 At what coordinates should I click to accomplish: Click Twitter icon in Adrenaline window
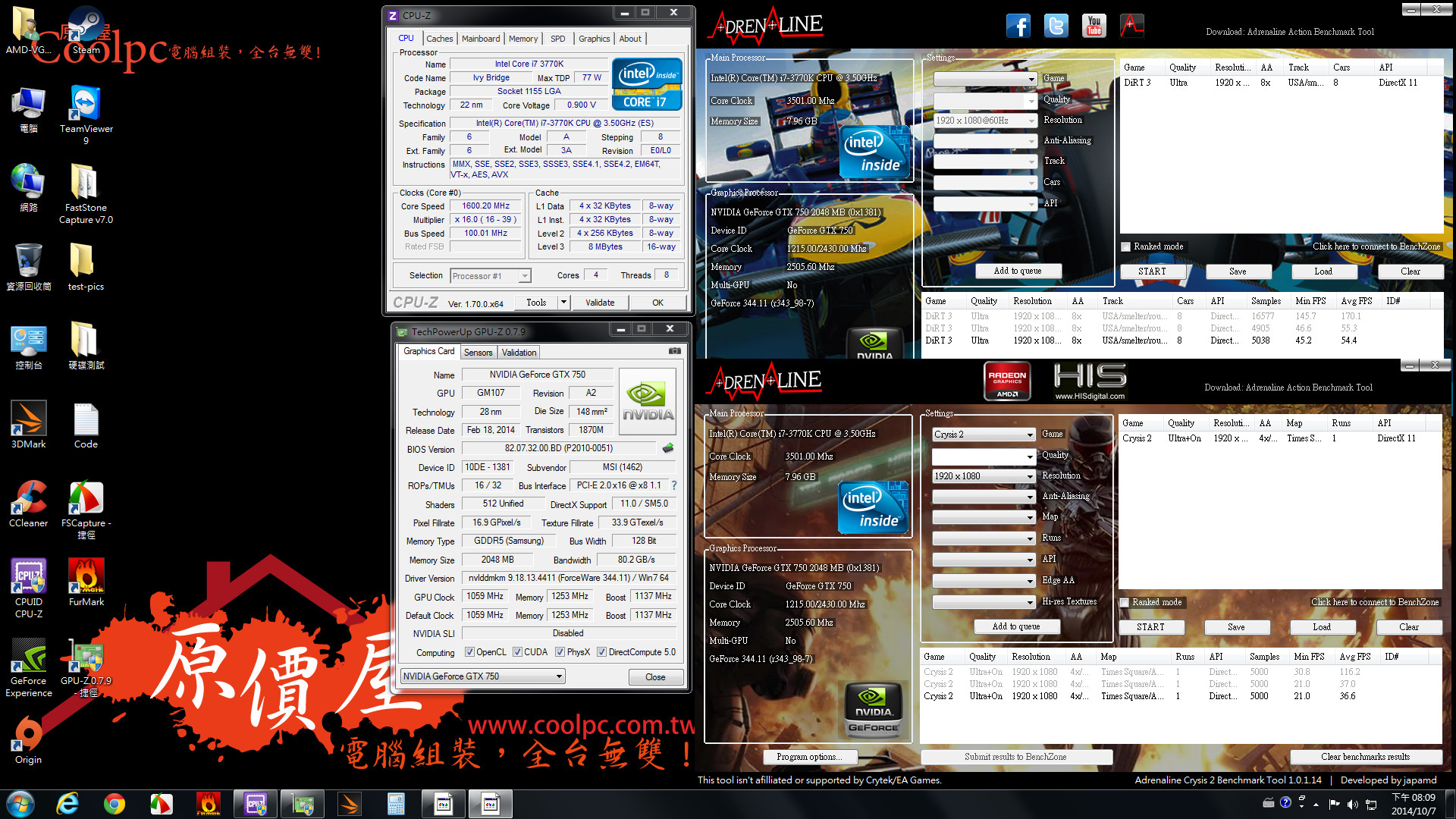tap(1056, 26)
